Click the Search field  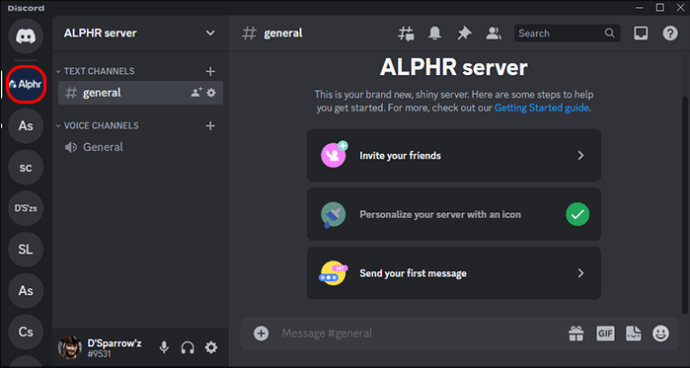click(567, 33)
